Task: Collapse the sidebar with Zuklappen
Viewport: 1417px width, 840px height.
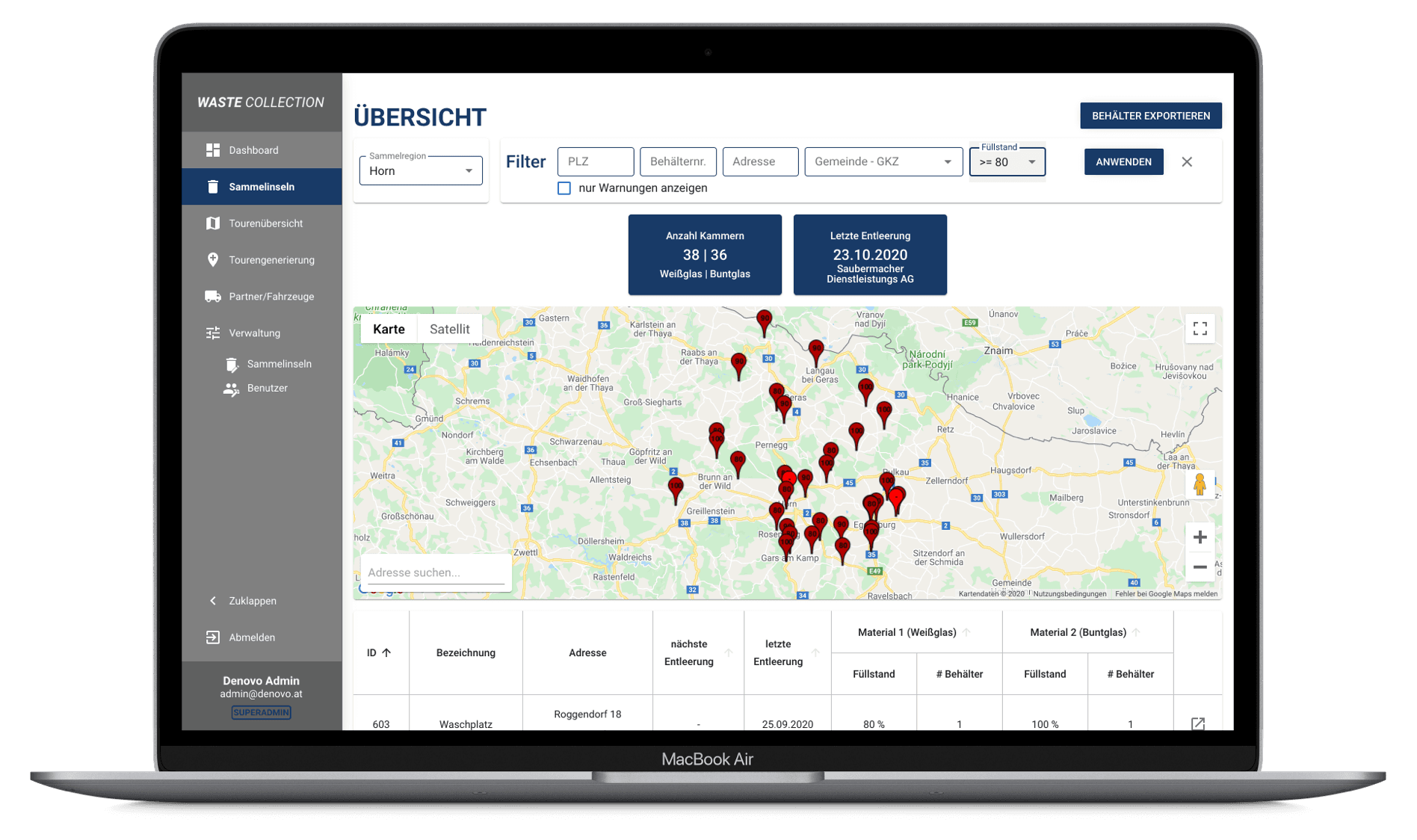Action: coord(252,601)
